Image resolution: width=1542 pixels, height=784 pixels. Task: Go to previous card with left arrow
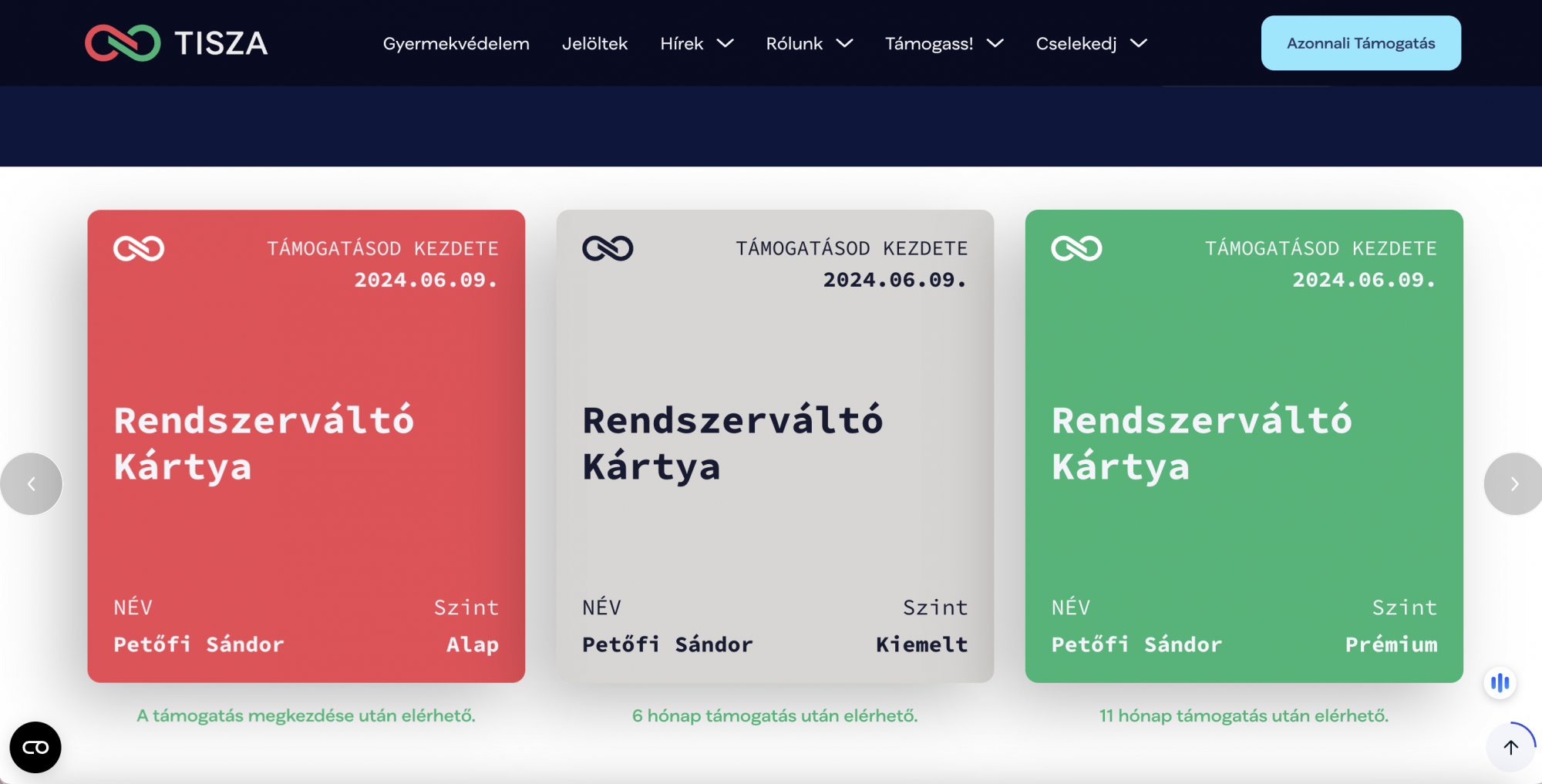click(32, 484)
